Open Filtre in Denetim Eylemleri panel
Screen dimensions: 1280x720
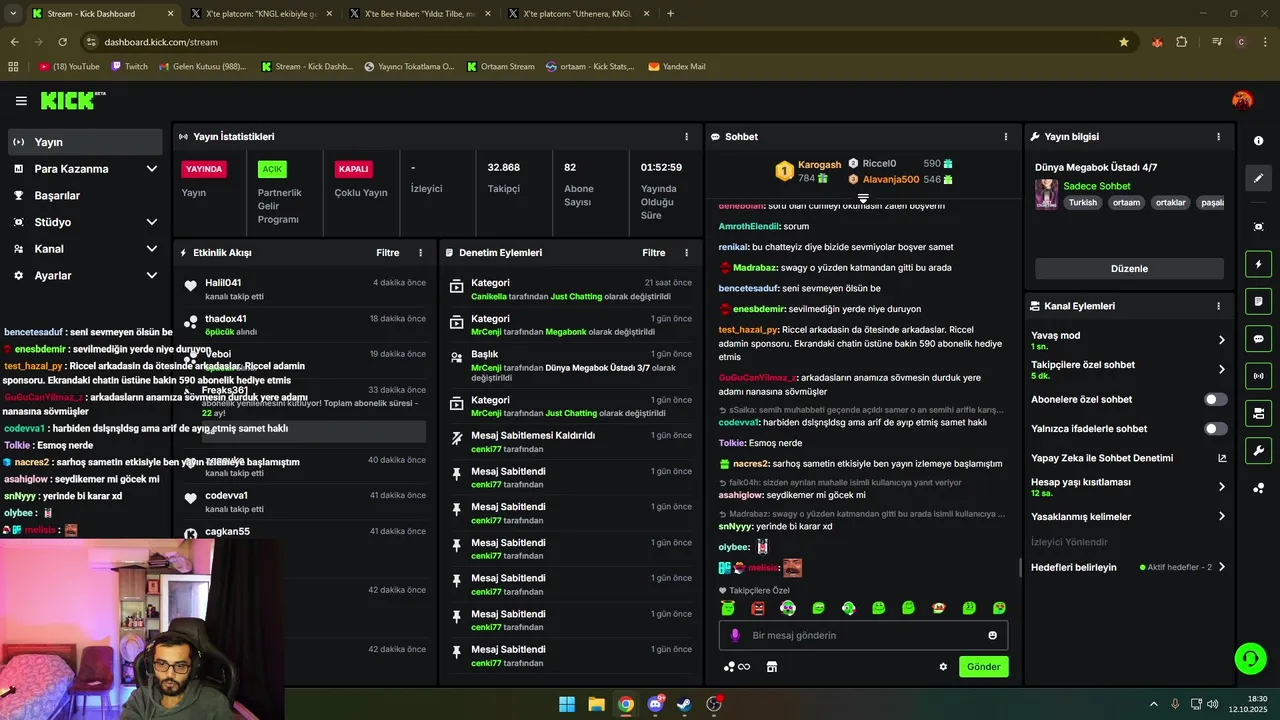tap(653, 253)
